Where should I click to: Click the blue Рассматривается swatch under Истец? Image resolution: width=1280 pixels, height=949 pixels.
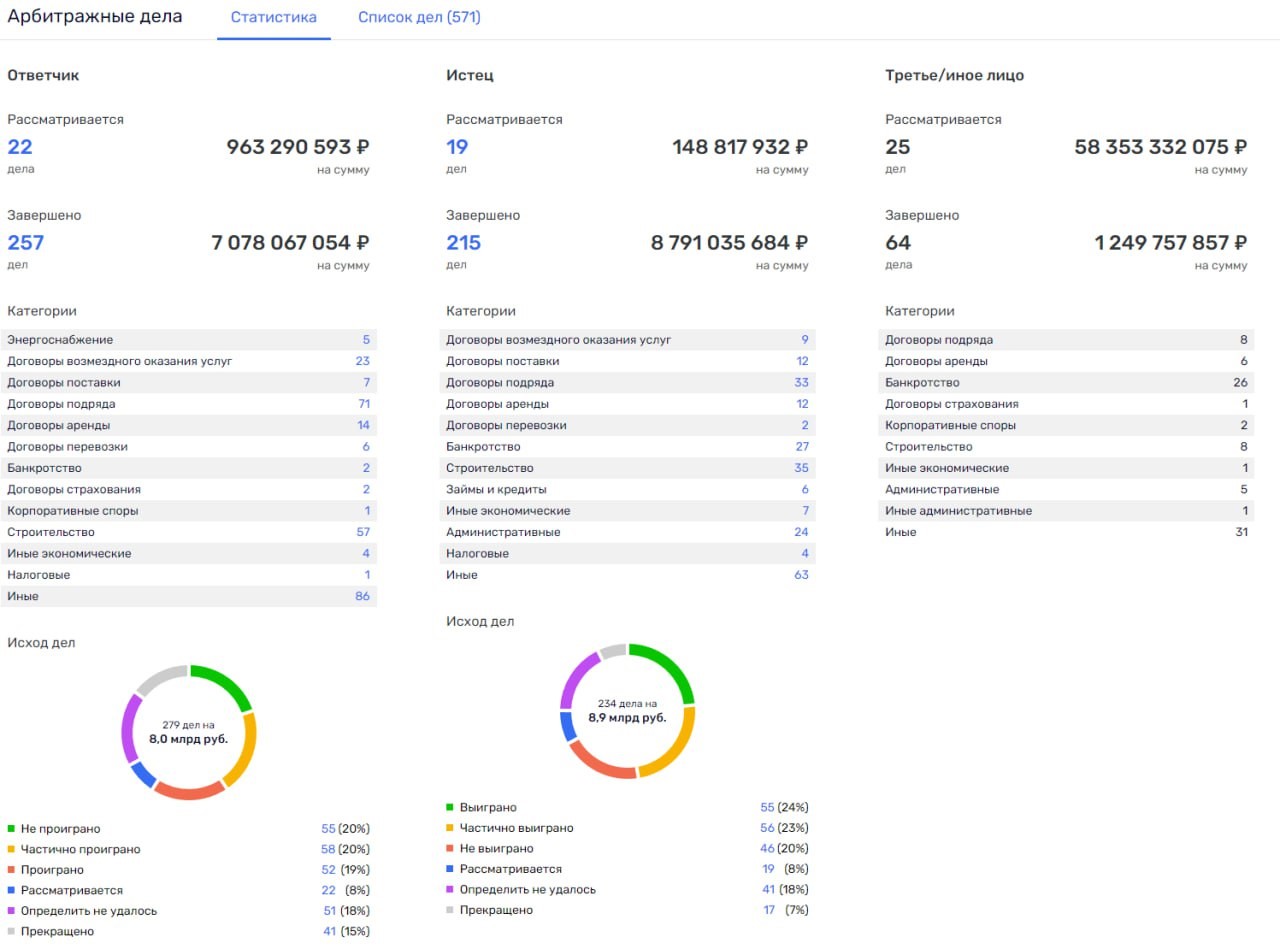click(450, 869)
